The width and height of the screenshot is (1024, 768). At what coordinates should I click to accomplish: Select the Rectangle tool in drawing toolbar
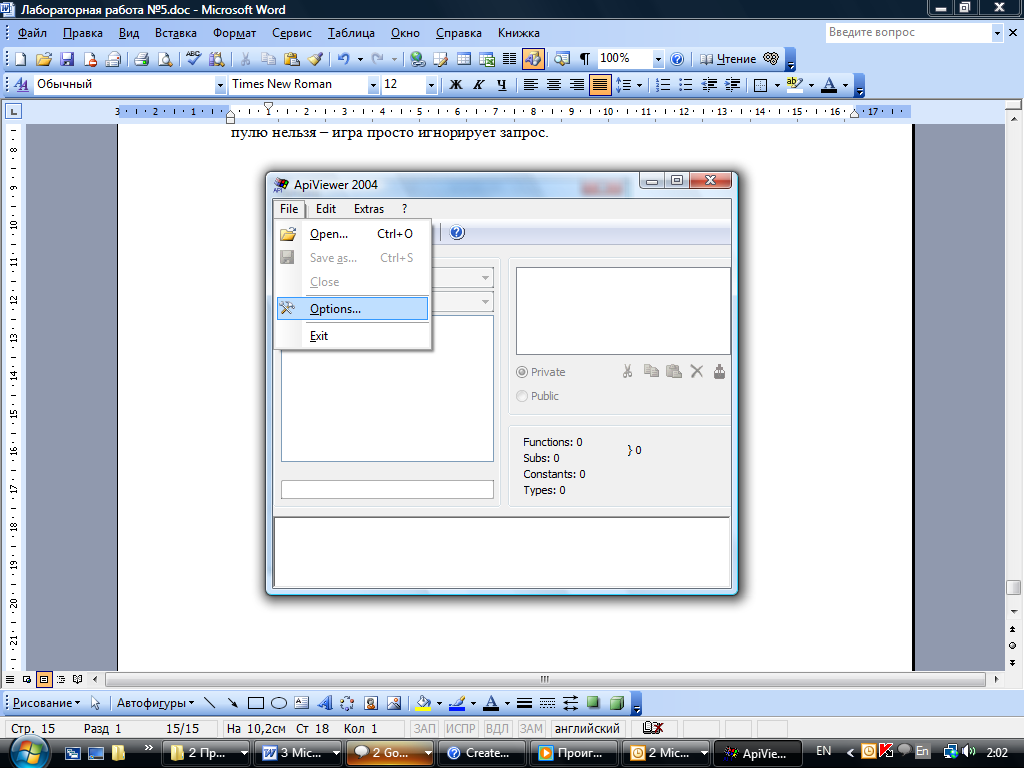point(256,703)
